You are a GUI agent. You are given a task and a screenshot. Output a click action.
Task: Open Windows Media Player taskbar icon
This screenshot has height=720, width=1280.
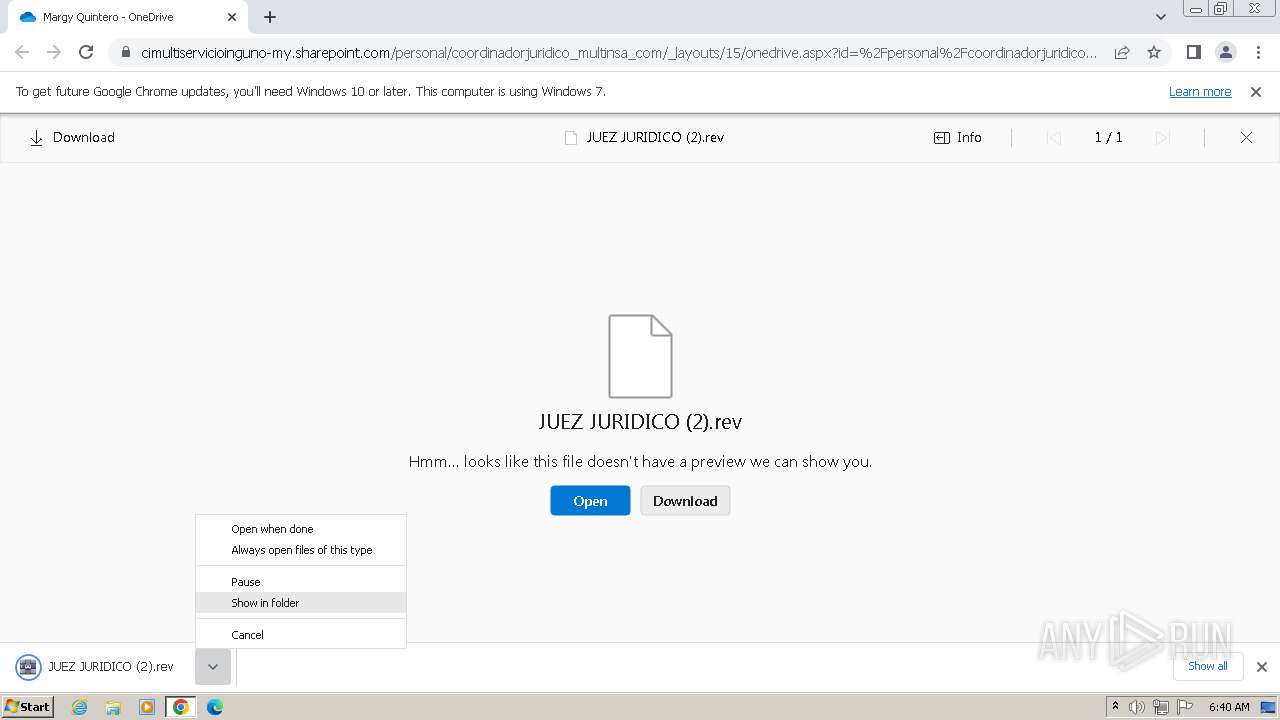tap(147, 707)
